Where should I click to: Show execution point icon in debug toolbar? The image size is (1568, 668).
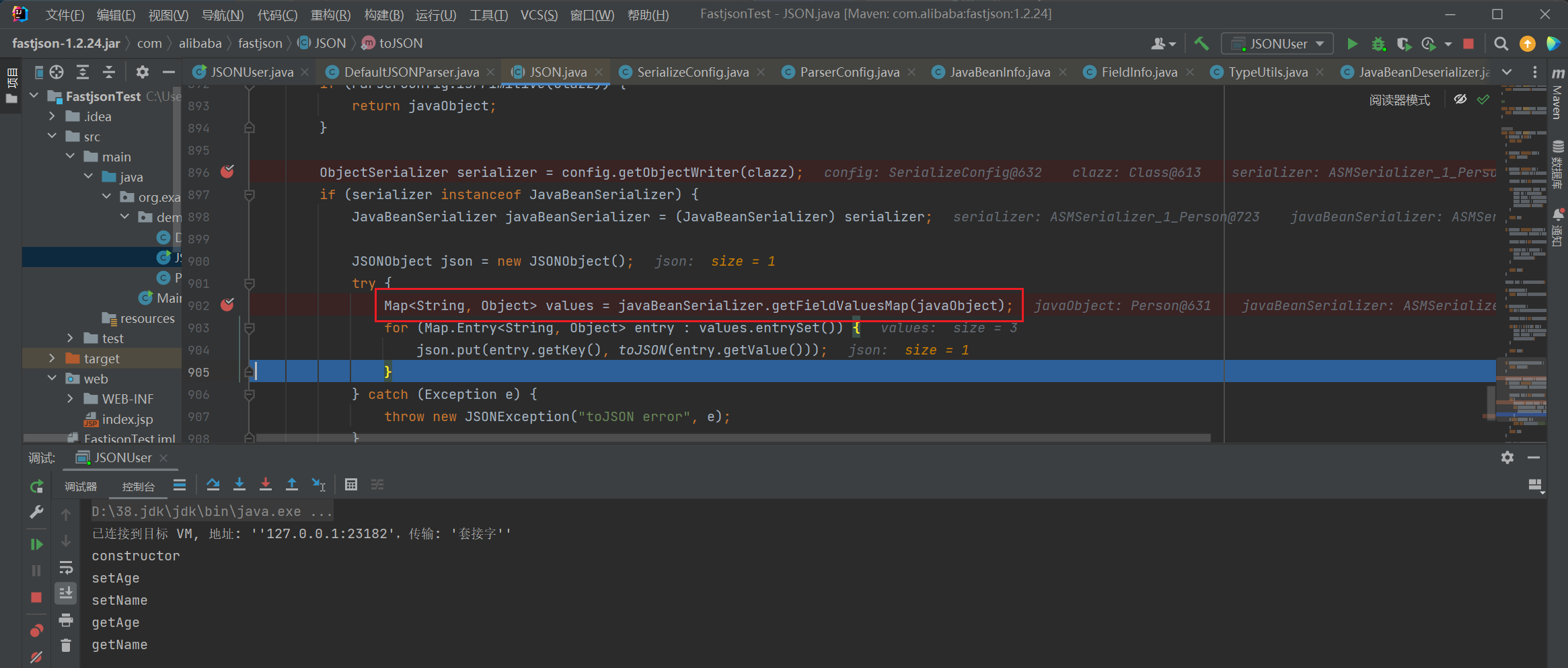click(x=180, y=484)
